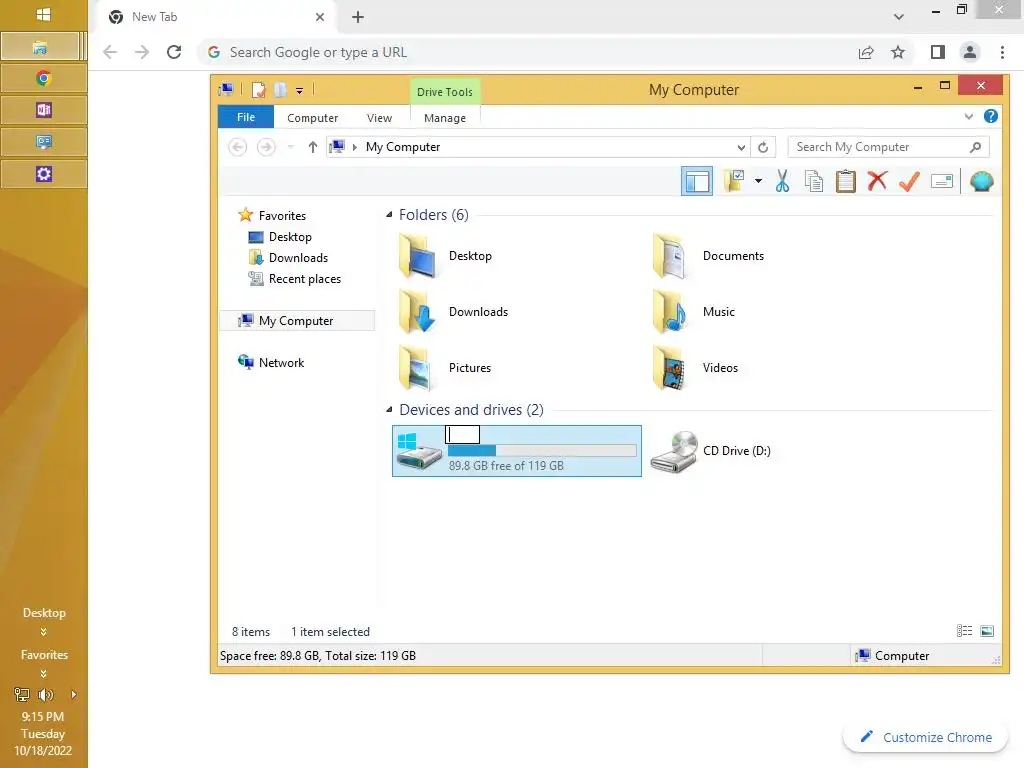Click the Explorer Back arrow
Image resolution: width=1024 pixels, height=768 pixels.
238,147
